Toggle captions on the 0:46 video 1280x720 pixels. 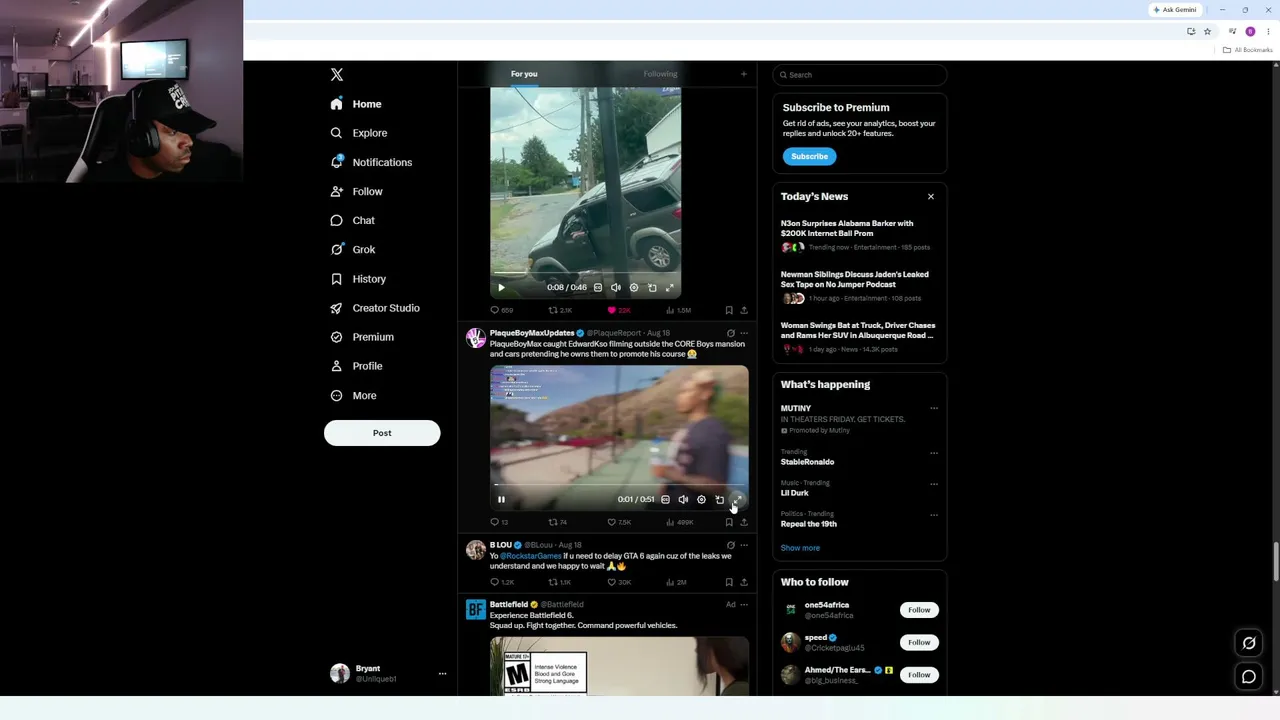(x=598, y=288)
